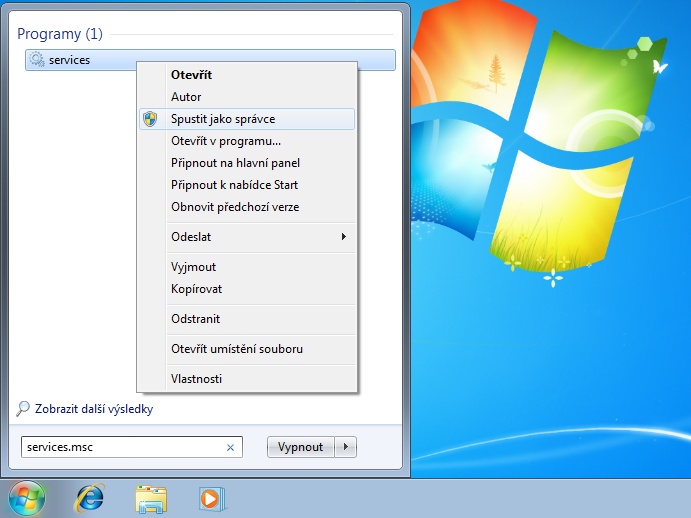The height and width of the screenshot is (518, 691).
Task: Select Připnout k nabídce Start
Action: point(234,185)
